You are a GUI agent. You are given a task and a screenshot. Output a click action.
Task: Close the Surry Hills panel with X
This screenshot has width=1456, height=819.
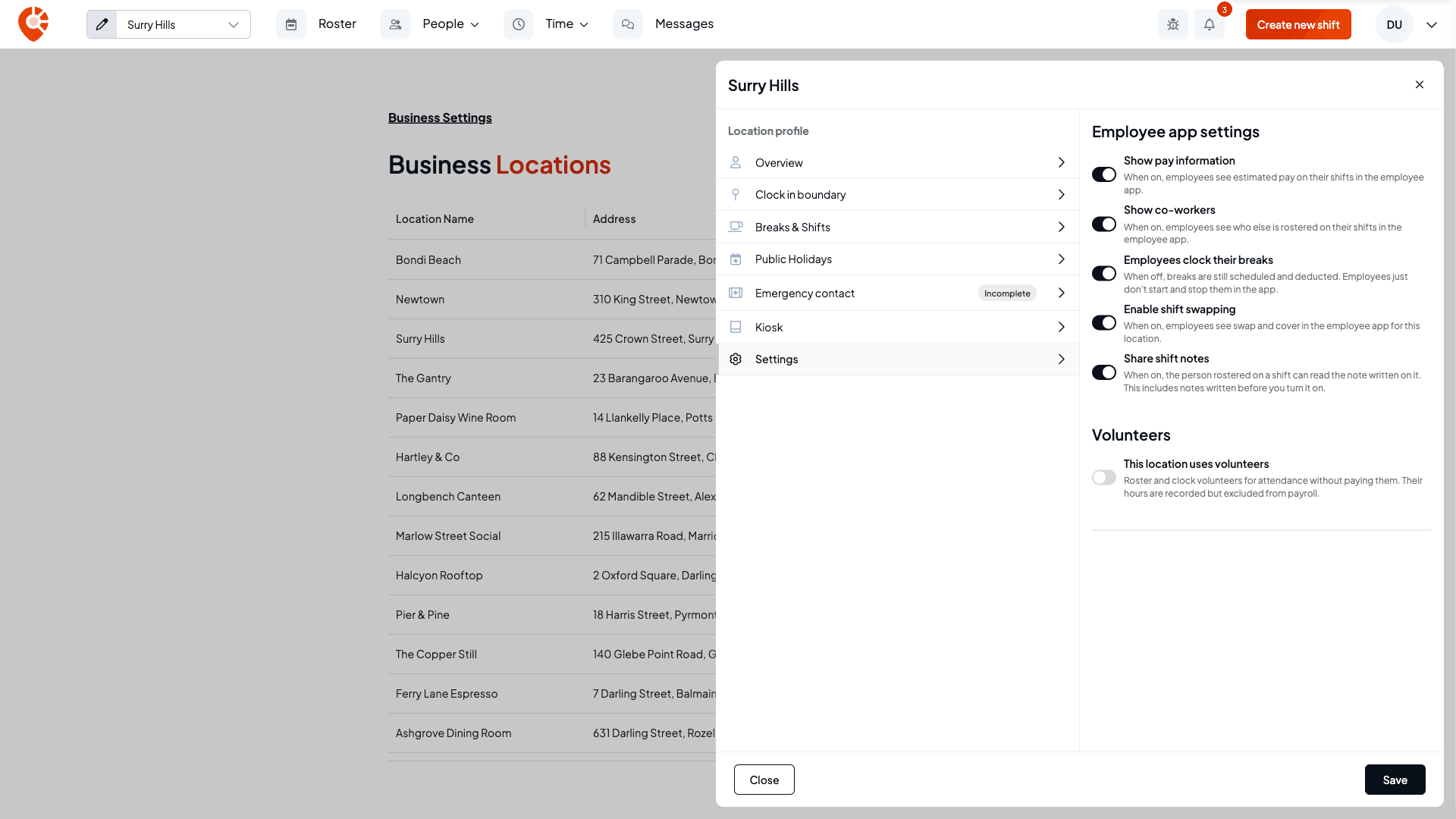[x=1420, y=85]
